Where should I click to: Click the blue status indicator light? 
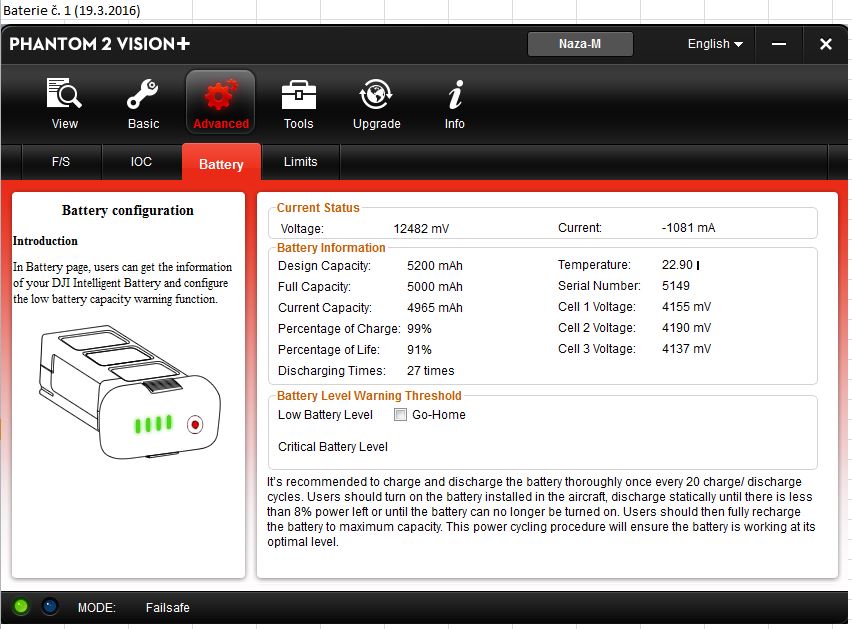(49, 606)
